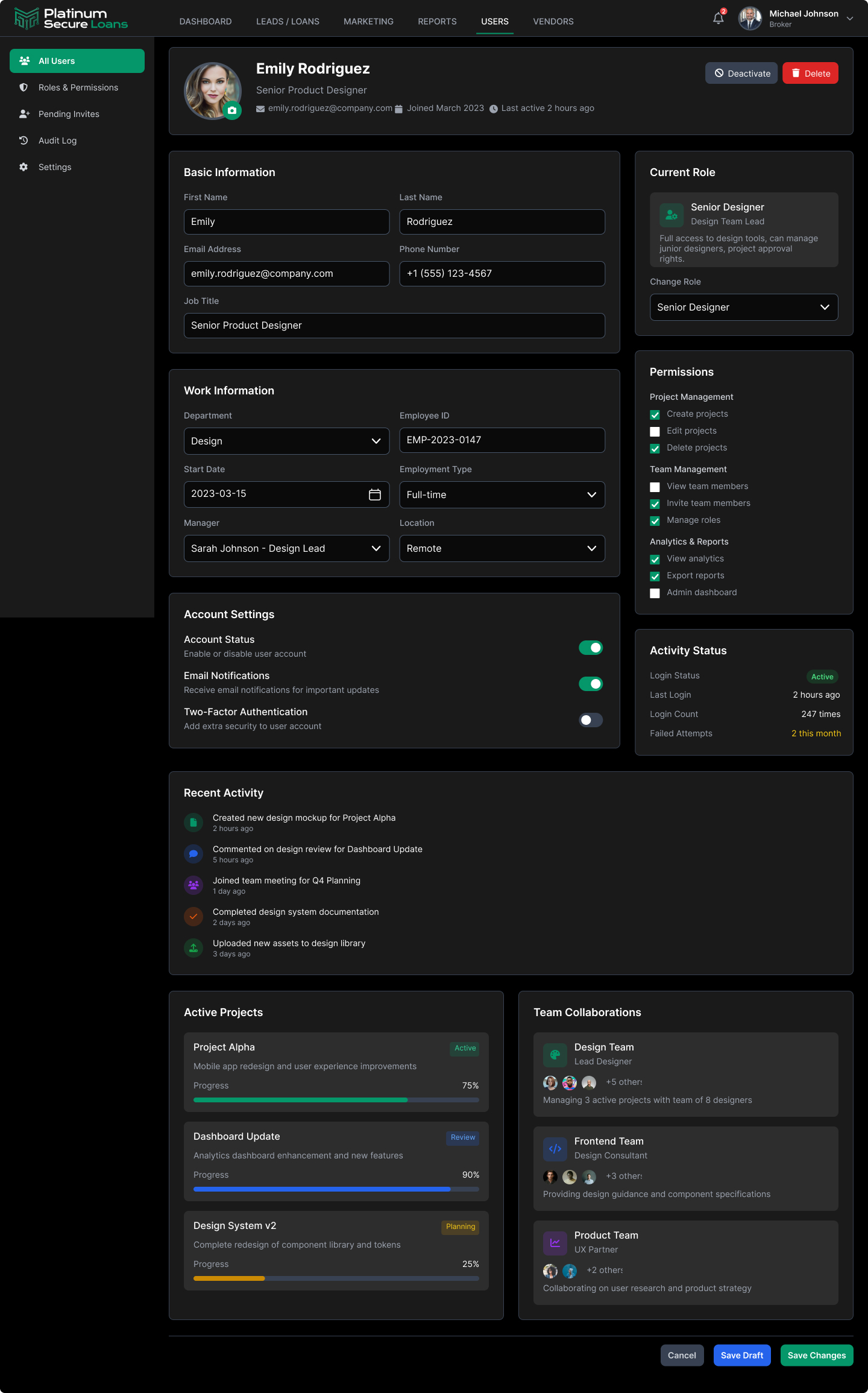The image size is (868, 1393).
Task: Click the All Users people icon
Action: click(25, 61)
